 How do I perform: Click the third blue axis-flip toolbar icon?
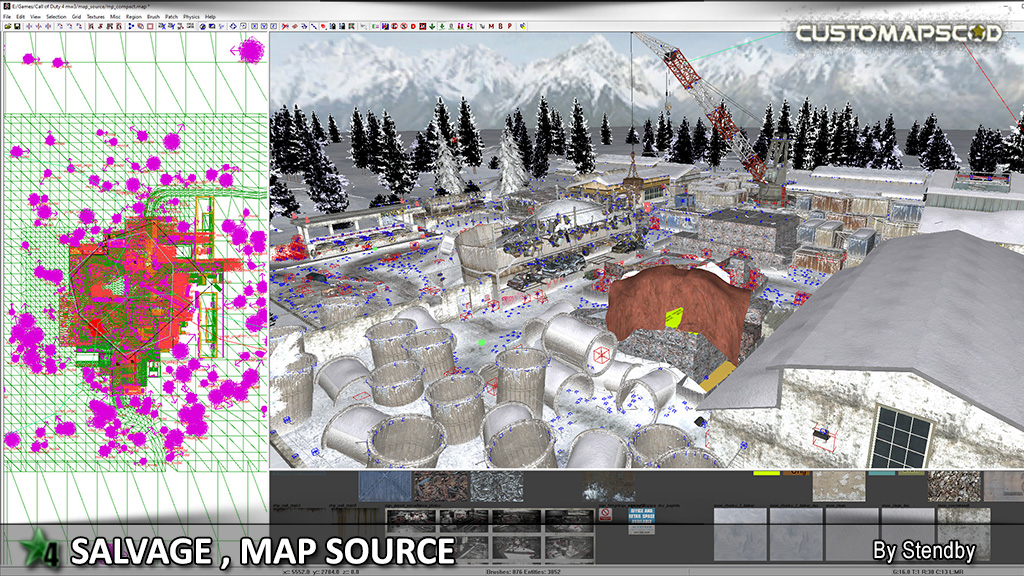pos(48,26)
